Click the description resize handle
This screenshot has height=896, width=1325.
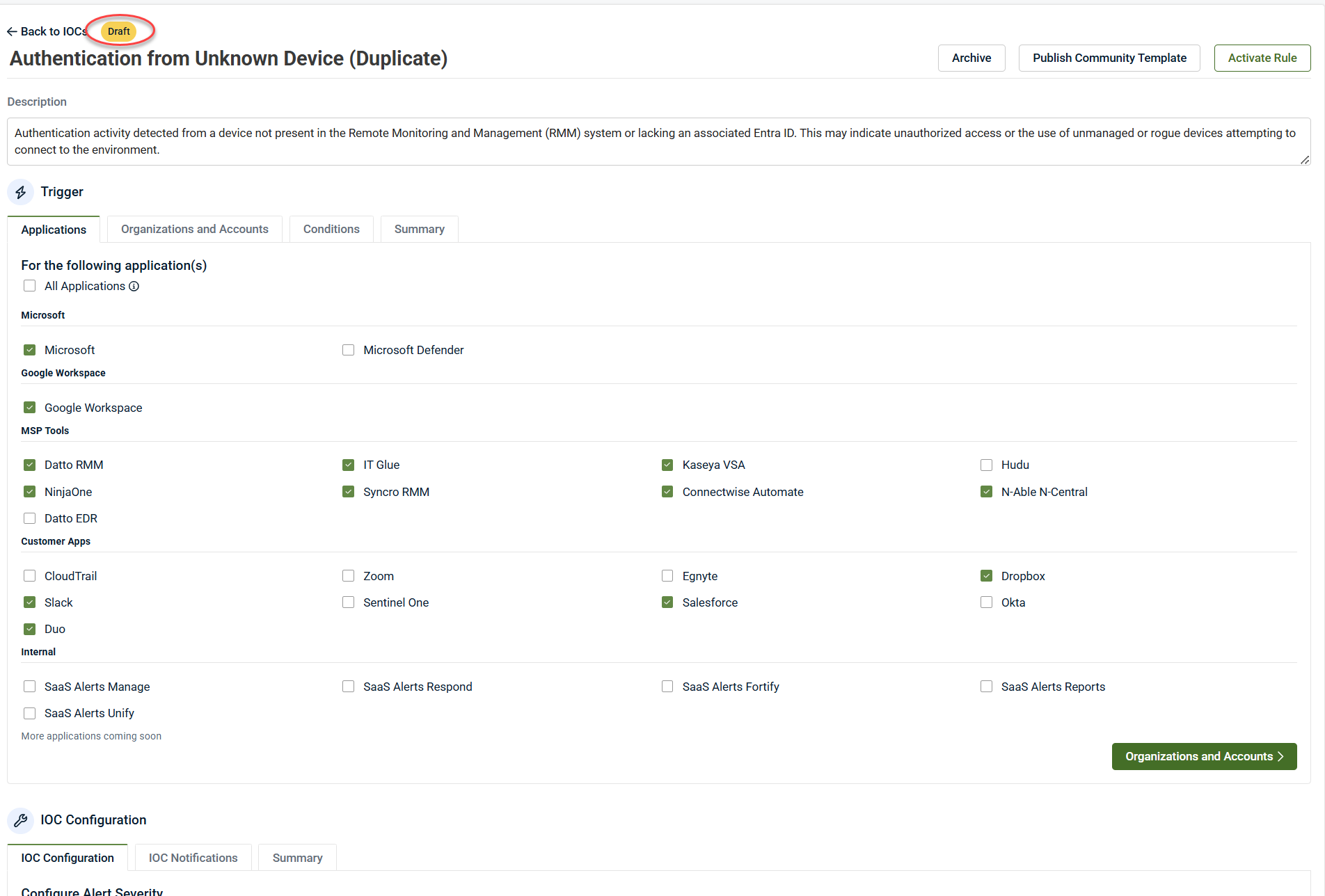point(1304,160)
